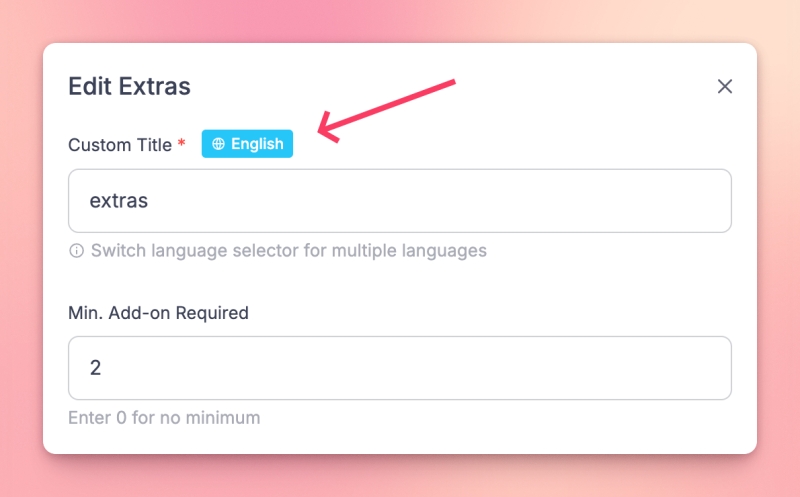Open the English language selector
The height and width of the screenshot is (497, 800).
pos(247,144)
